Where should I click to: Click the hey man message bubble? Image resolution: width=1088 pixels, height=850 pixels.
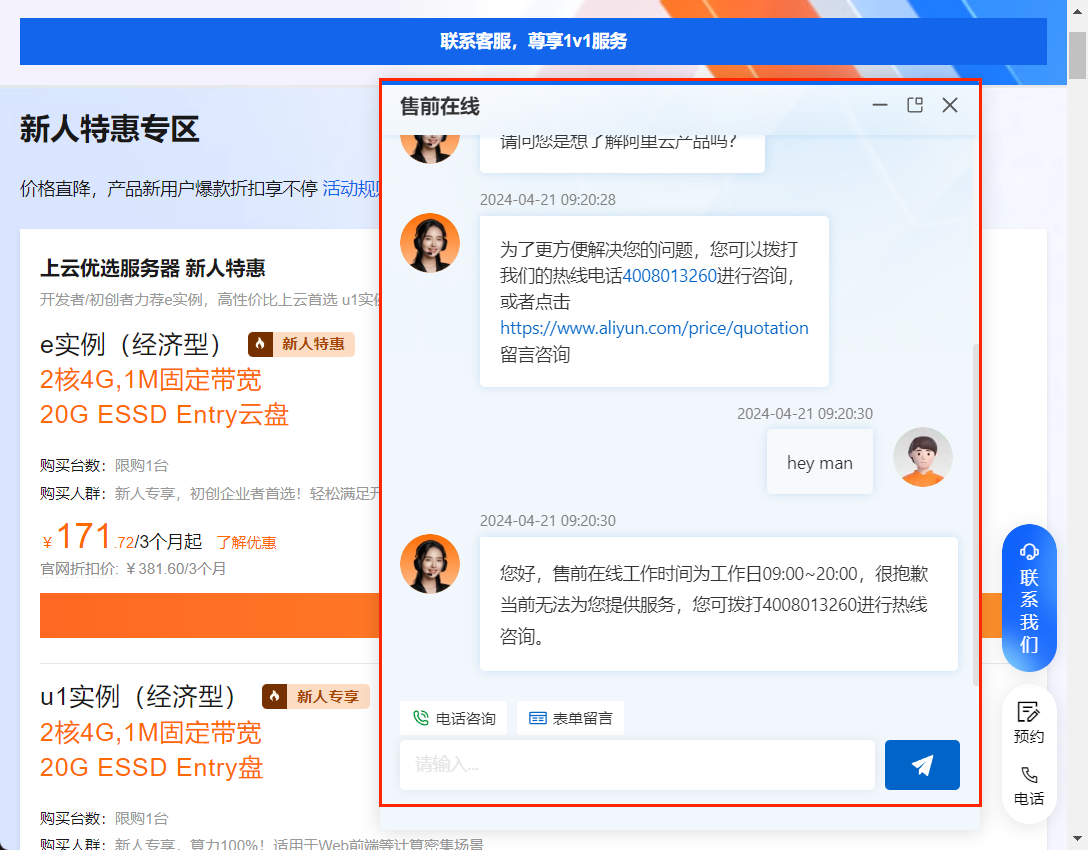click(x=819, y=462)
